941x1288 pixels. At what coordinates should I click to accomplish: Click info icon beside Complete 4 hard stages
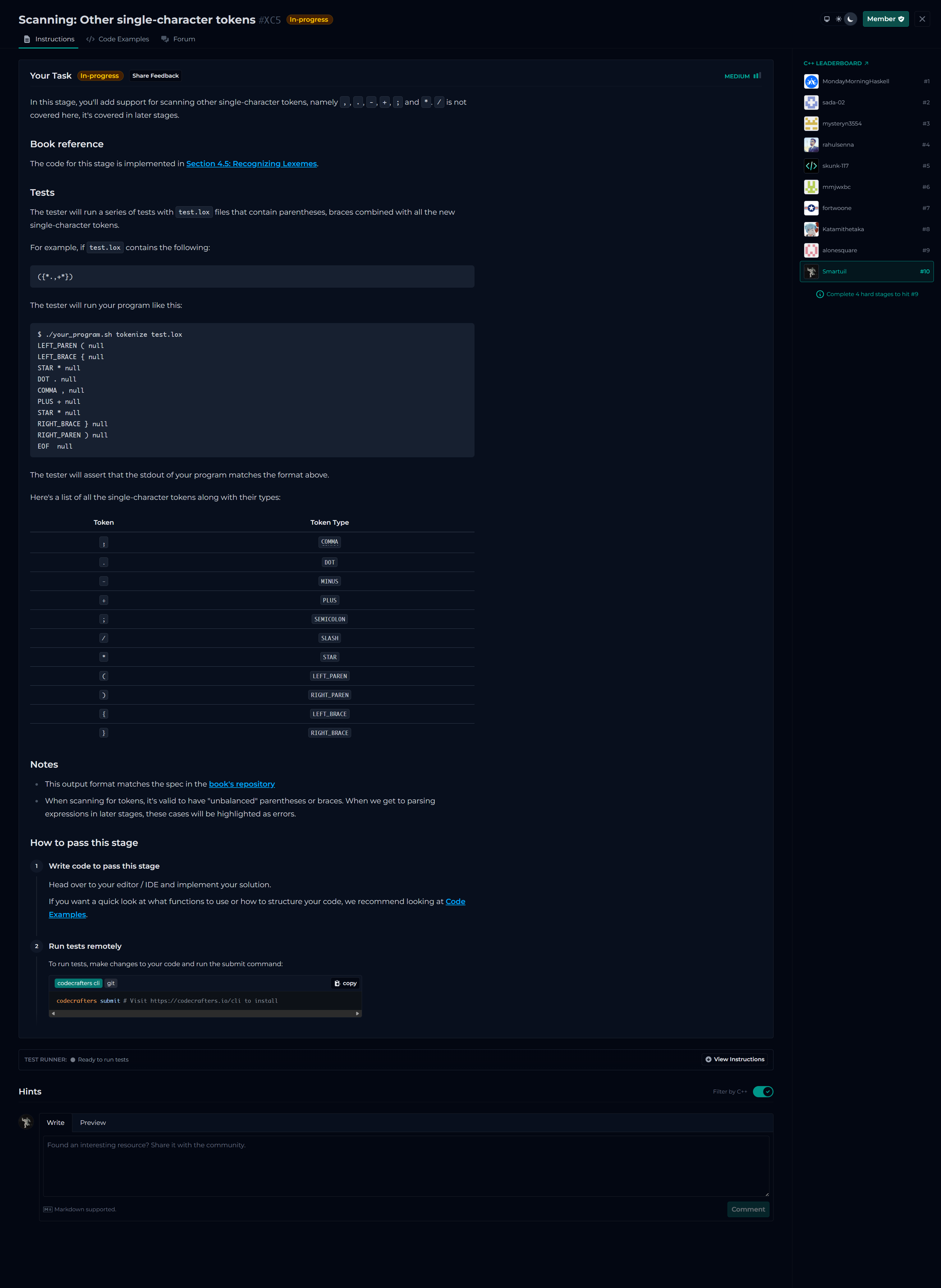point(820,295)
